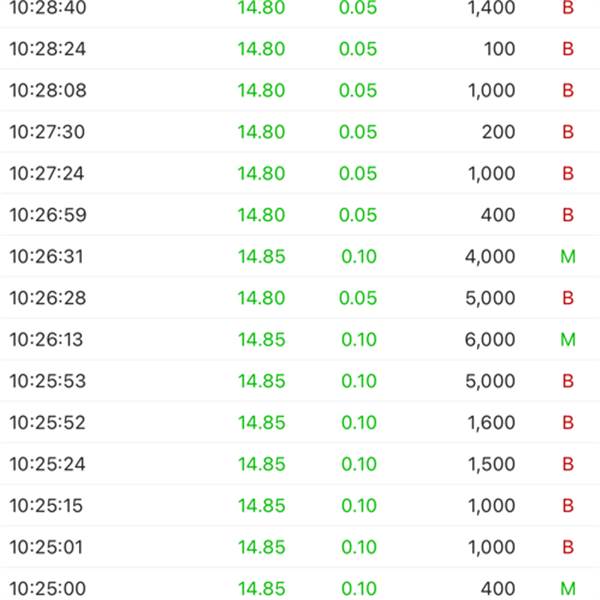This screenshot has height=600, width=600.
Task: Tap the 10:28:08 trade entry
Action: [x=300, y=90]
